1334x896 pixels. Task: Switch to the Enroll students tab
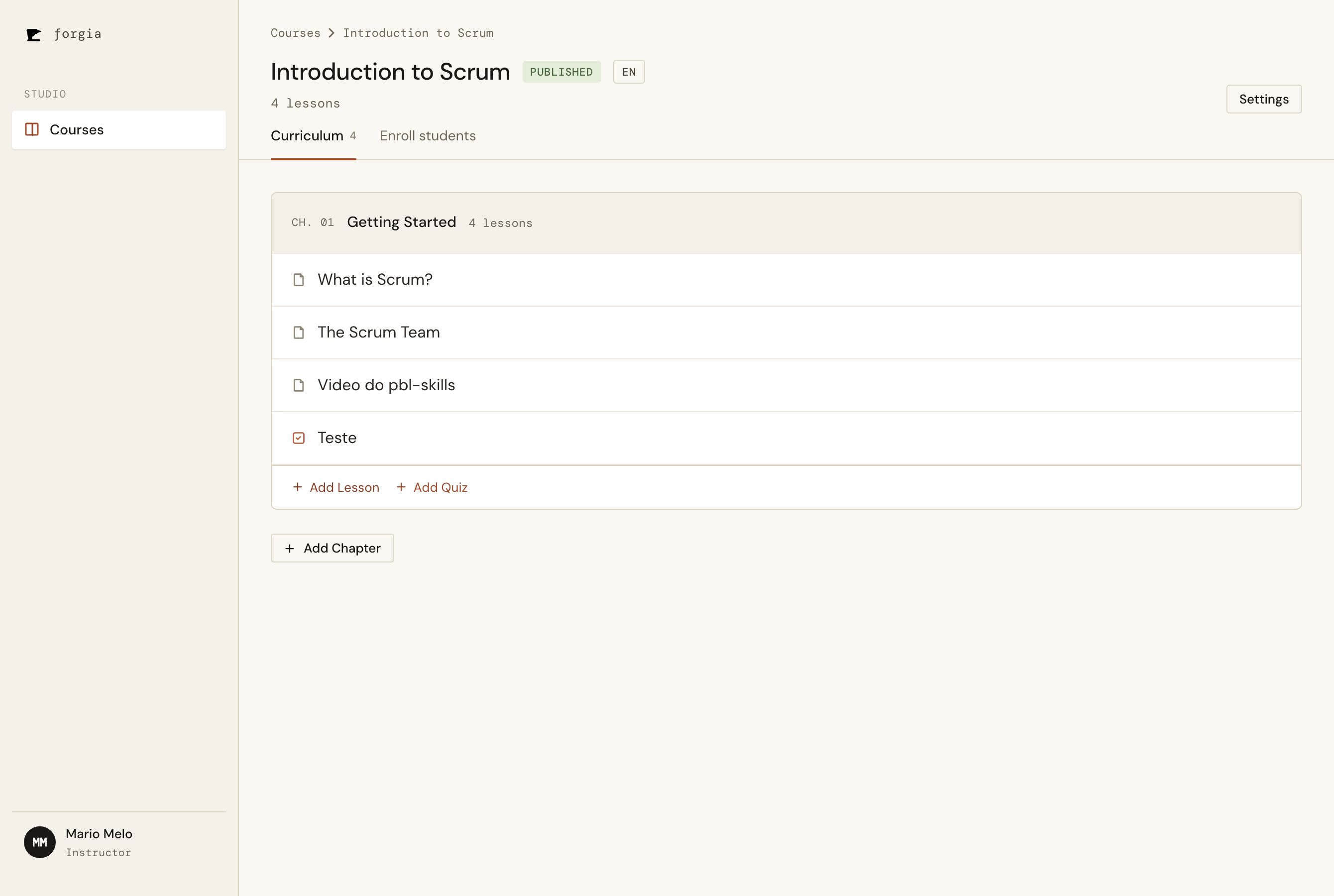click(428, 136)
